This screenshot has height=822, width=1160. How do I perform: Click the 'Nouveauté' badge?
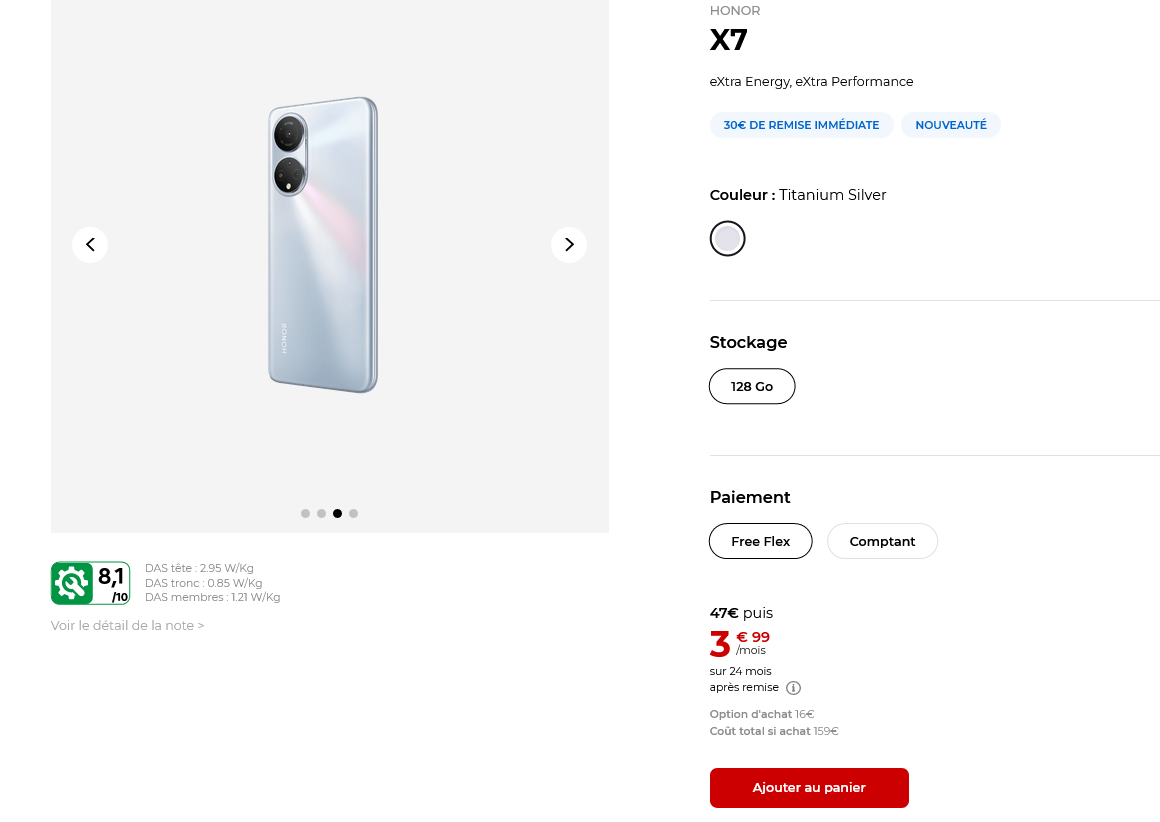coord(950,125)
